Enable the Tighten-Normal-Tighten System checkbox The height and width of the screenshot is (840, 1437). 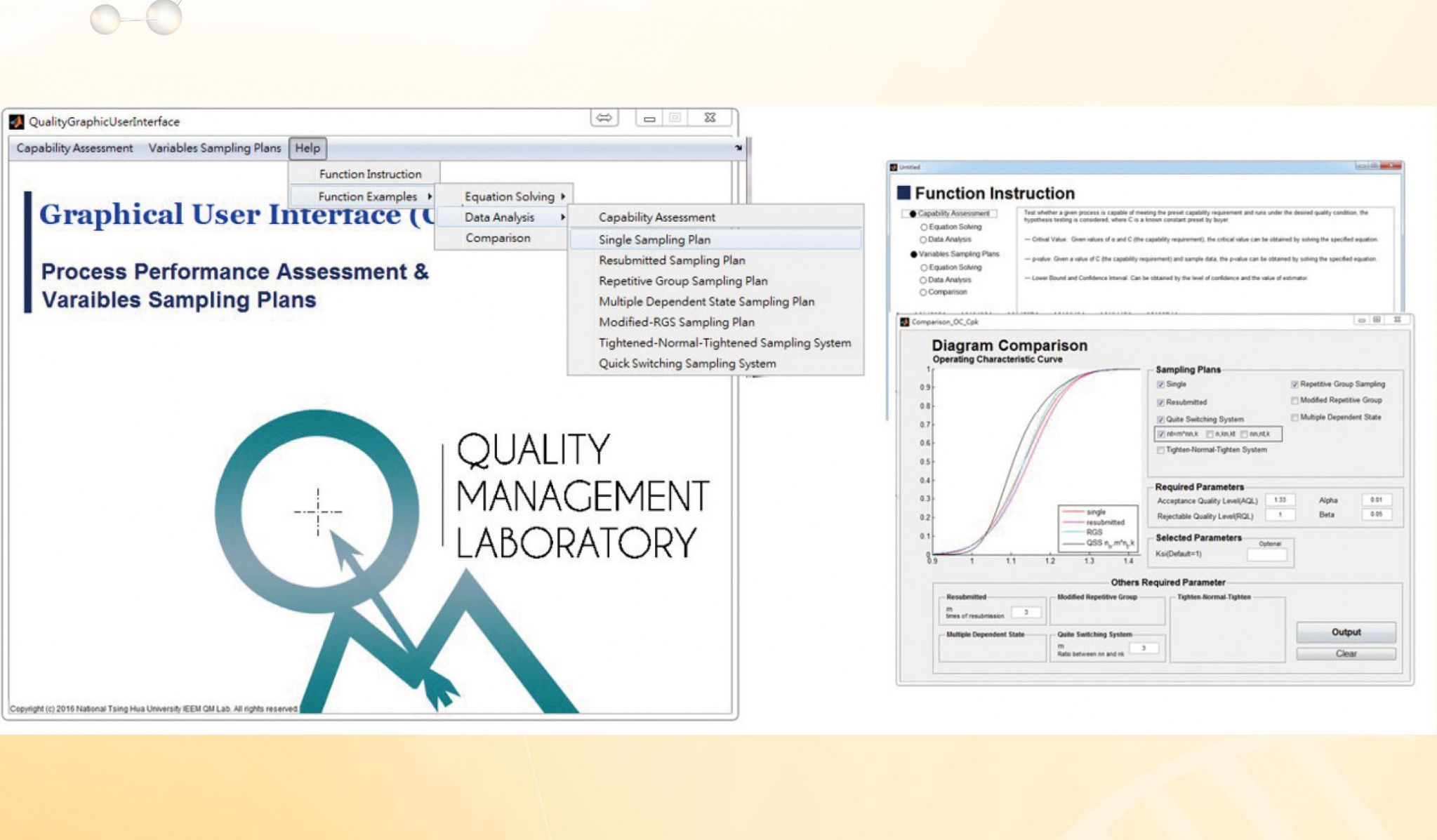pyautogui.click(x=1160, y=450)
